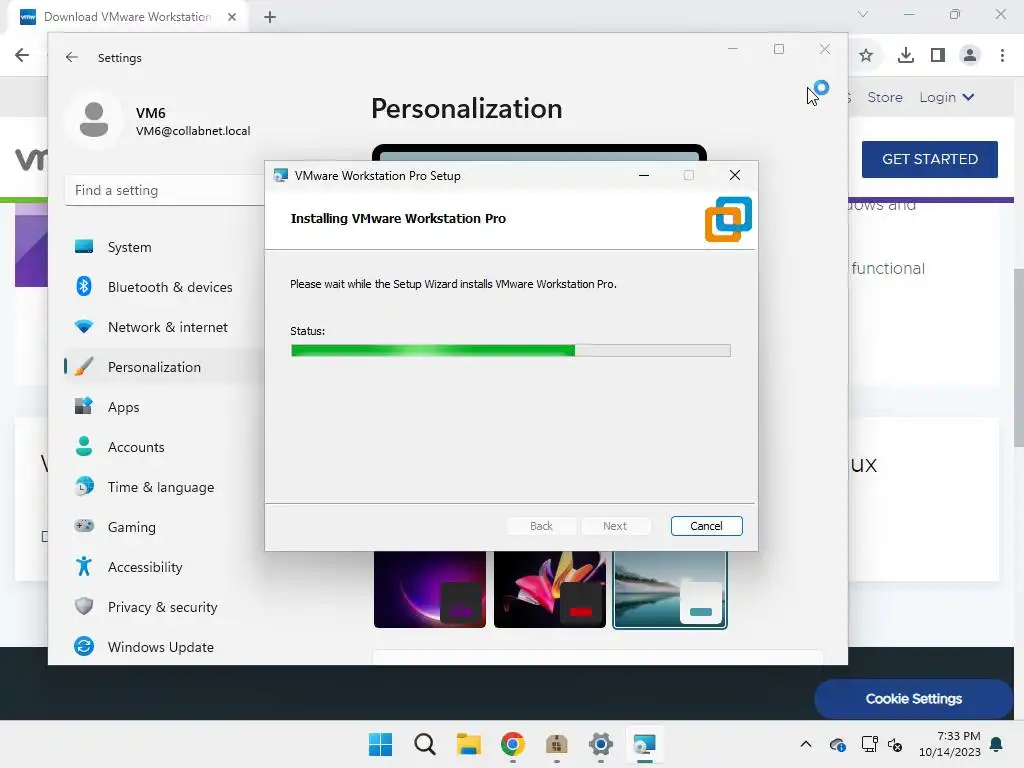This screenshot has width=1024, height=768.
Task: Go to Accounts settings page
Action: 136,447
